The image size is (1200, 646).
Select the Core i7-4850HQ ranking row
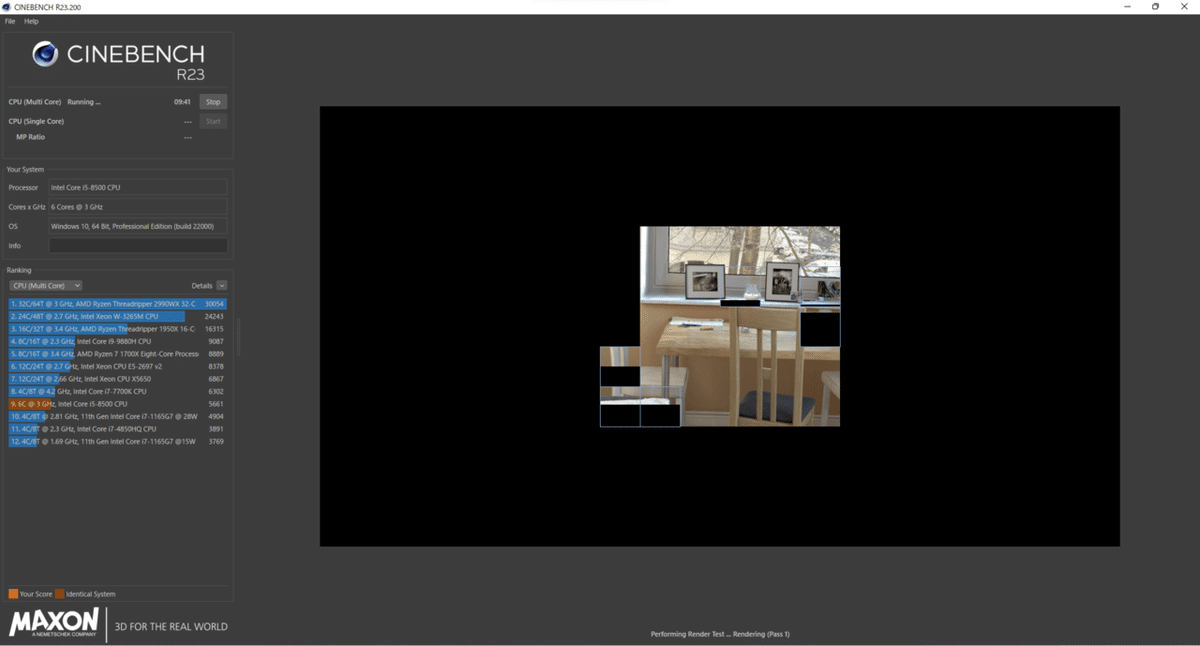coord(118,429)
